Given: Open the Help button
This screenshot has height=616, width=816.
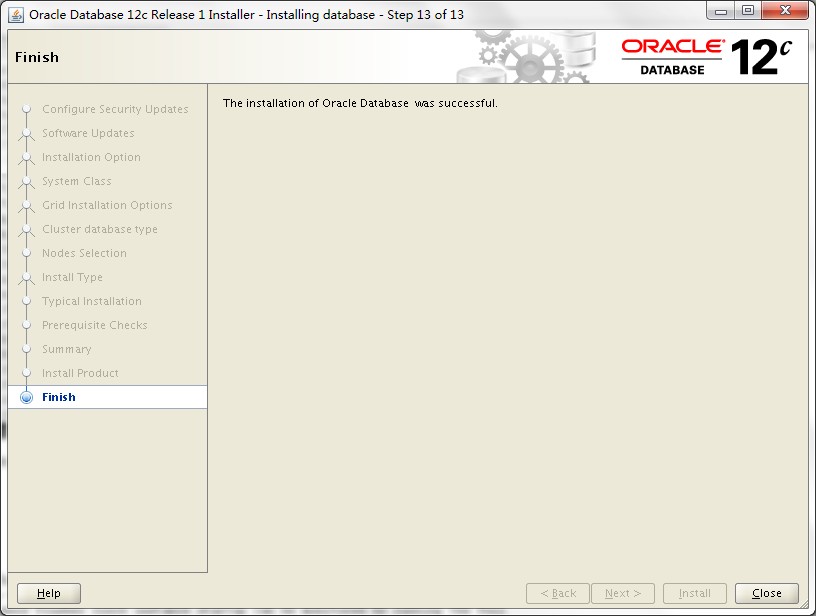Looking at the screenshot, I should (49, 593).
